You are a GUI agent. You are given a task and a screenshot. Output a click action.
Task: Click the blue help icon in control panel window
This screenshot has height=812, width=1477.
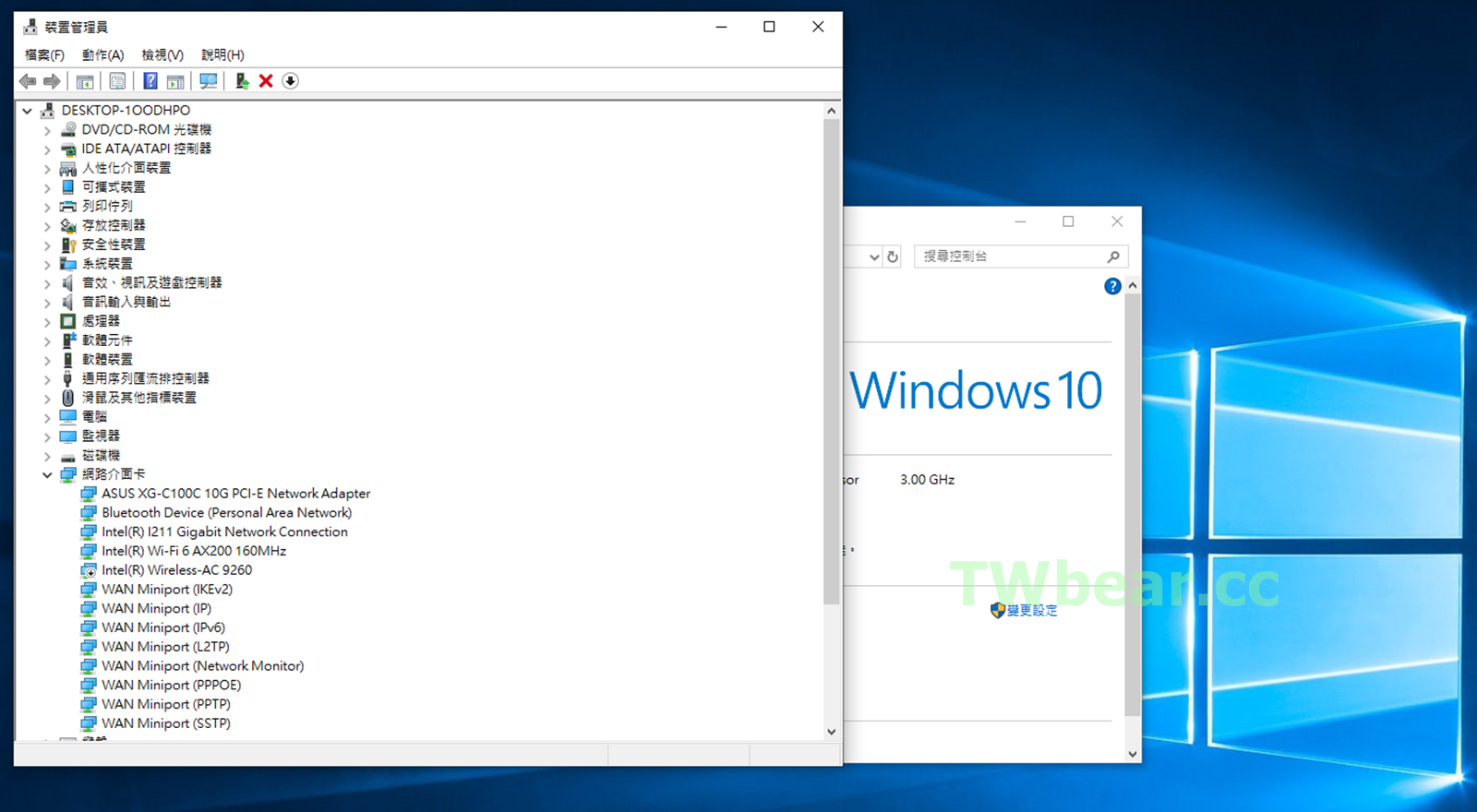point(1112,286)
